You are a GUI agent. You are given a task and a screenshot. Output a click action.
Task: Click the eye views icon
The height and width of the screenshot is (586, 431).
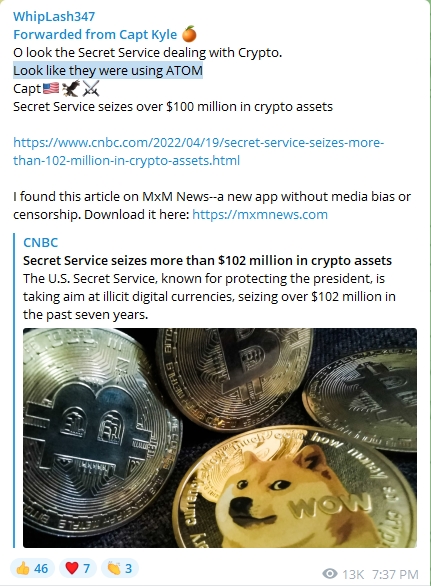coord(330,574)
